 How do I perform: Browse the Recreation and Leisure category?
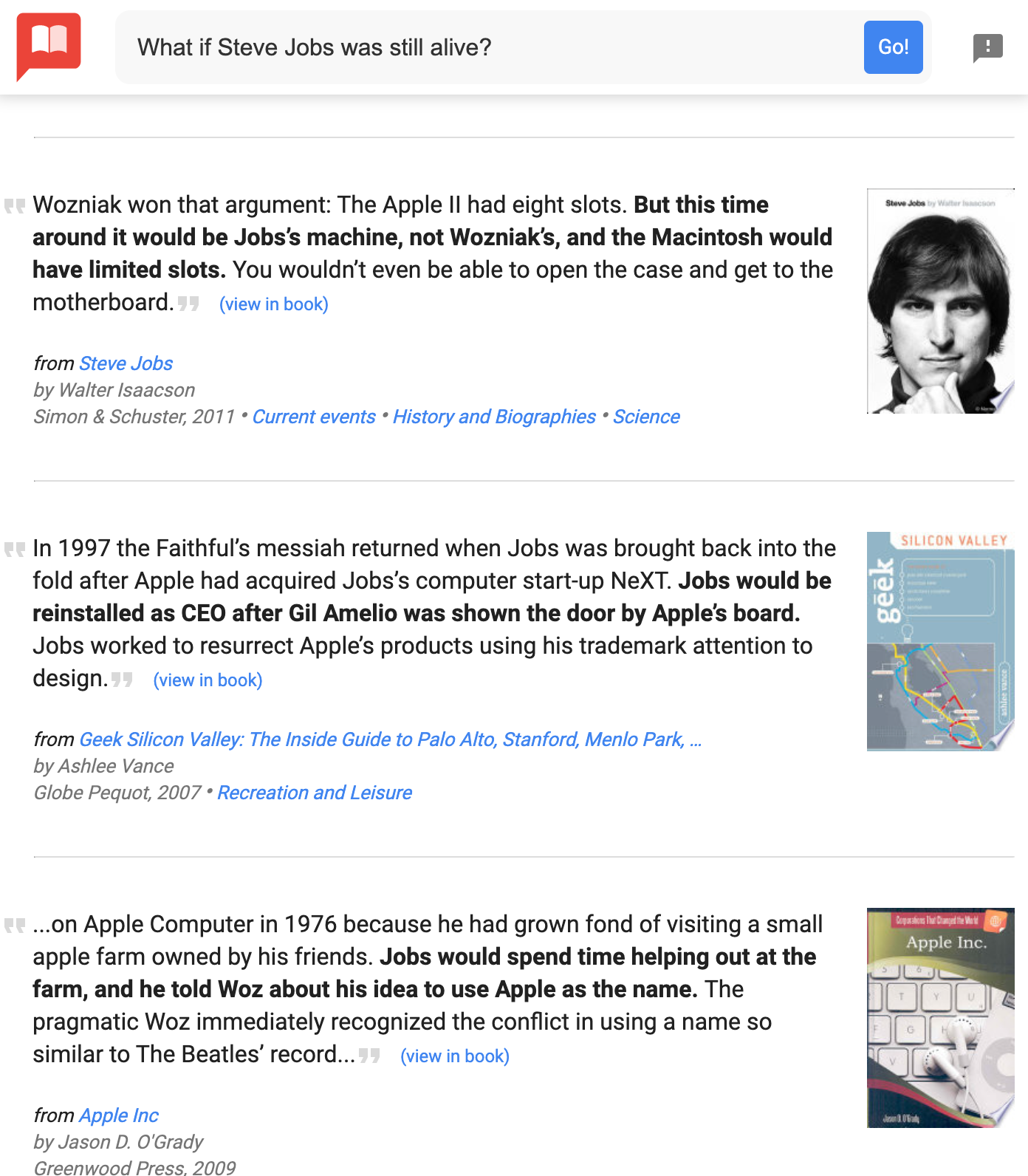click(315, 793)
